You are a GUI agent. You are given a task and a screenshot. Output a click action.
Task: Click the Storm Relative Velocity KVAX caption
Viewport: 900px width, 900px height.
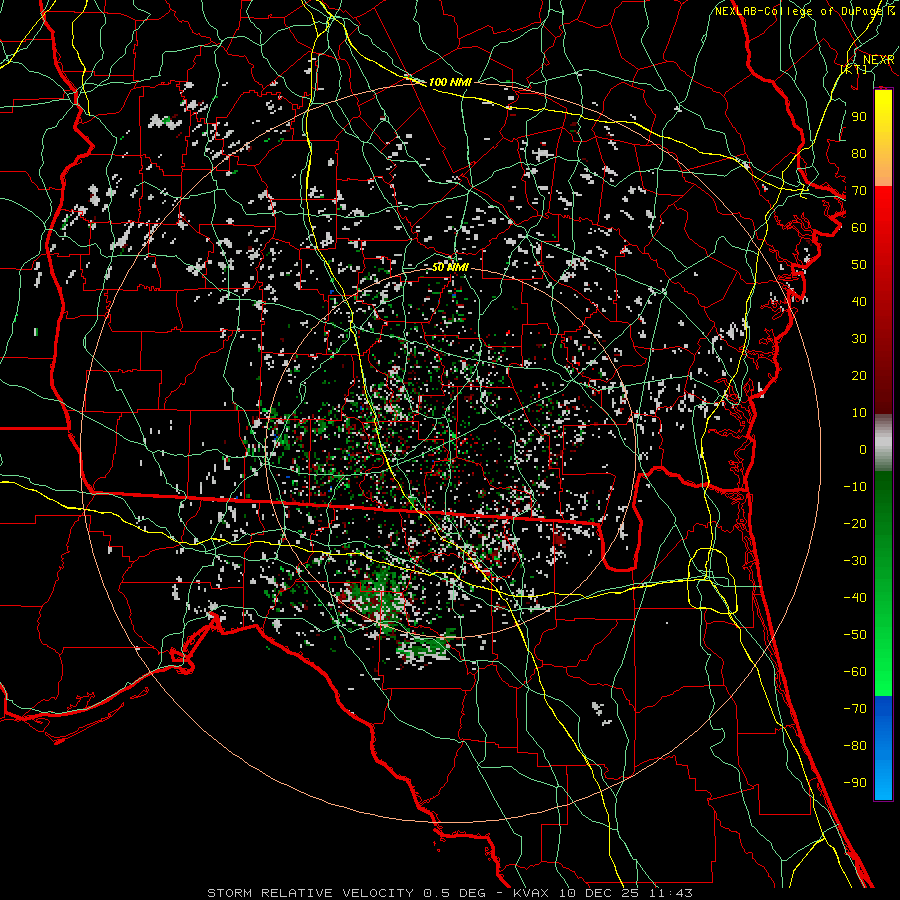tap(450, 893)
